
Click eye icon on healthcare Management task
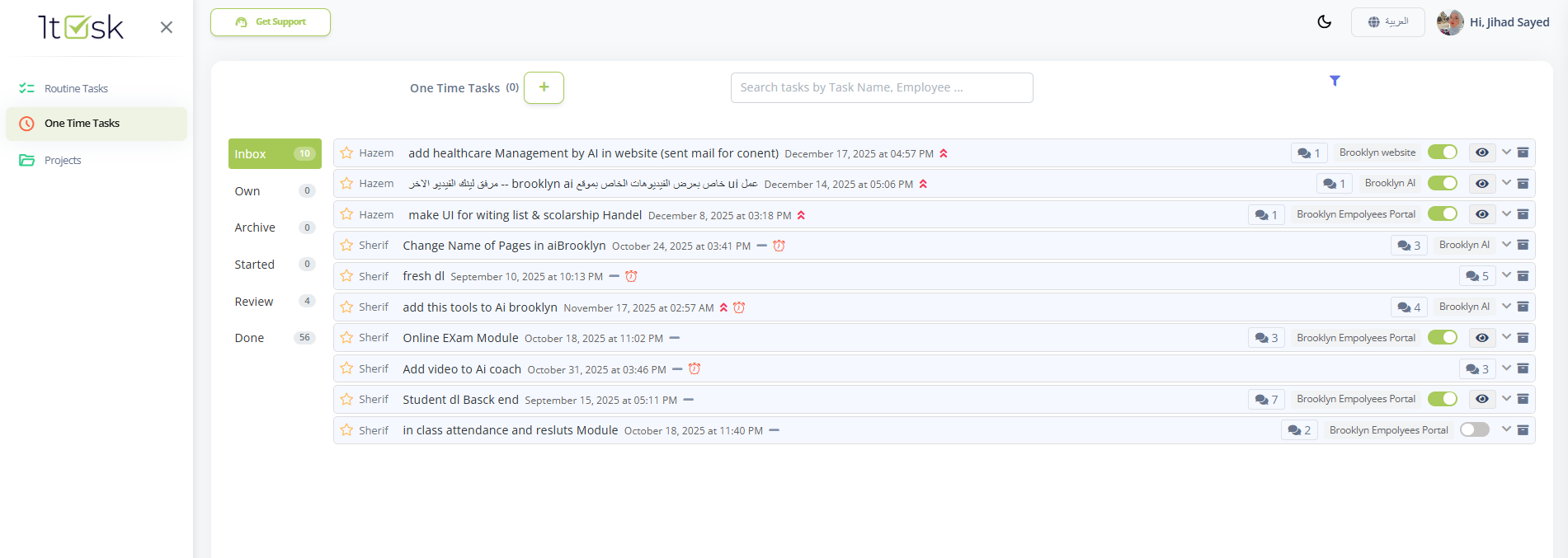click(1482, 152)
